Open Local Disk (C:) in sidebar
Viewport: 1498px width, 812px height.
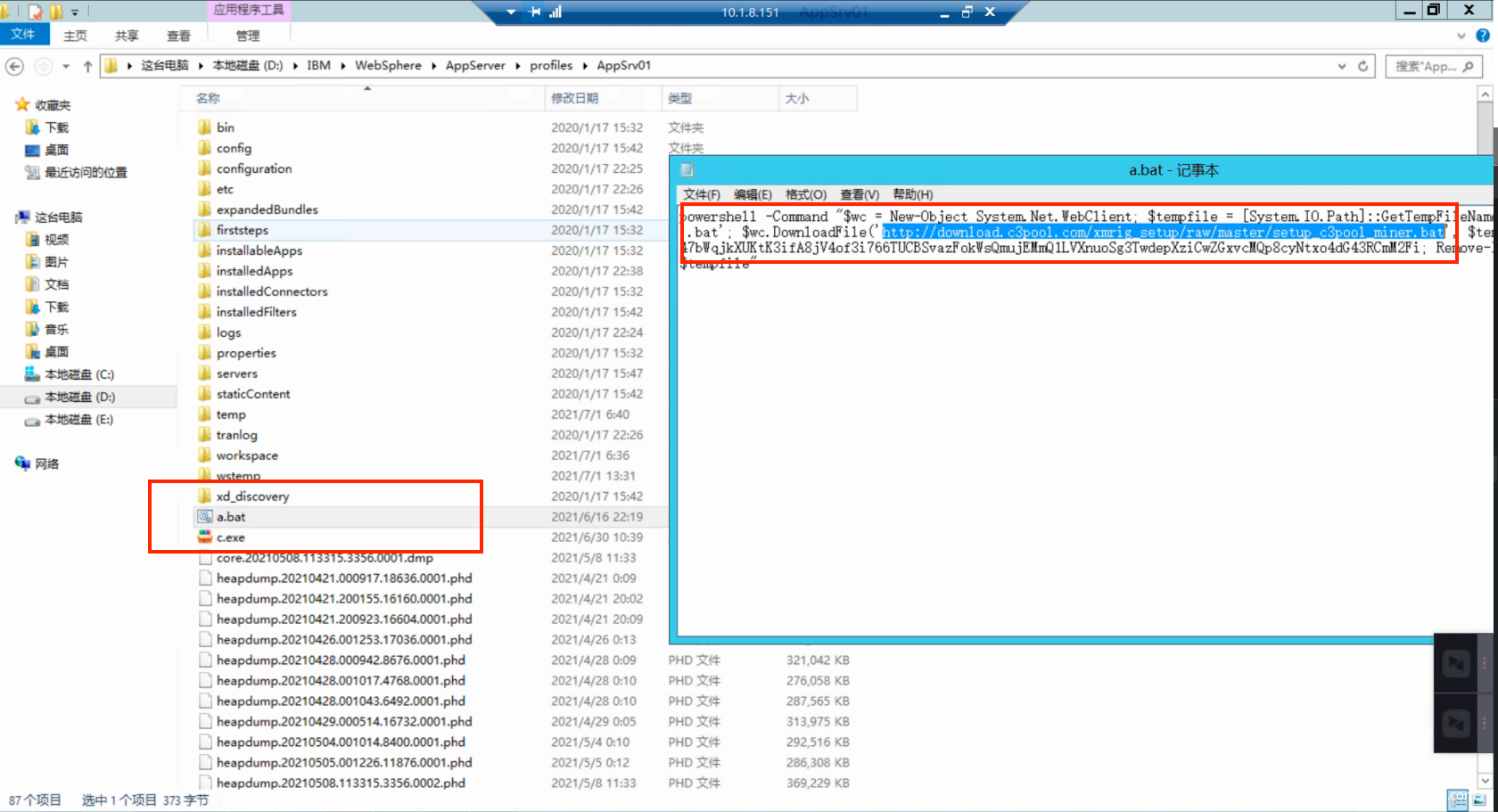[78, 374]
